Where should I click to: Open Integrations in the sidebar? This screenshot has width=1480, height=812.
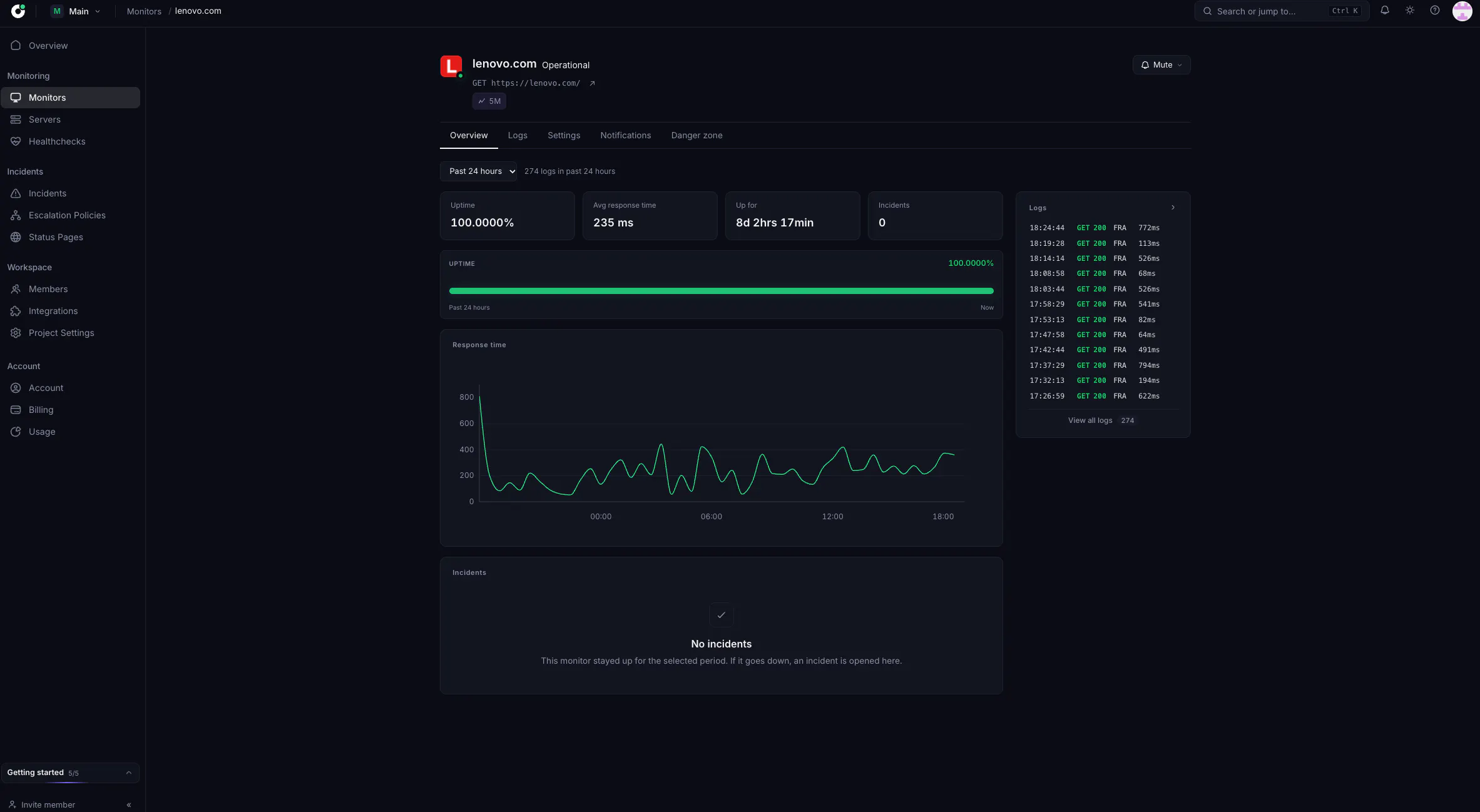point(70,311)
